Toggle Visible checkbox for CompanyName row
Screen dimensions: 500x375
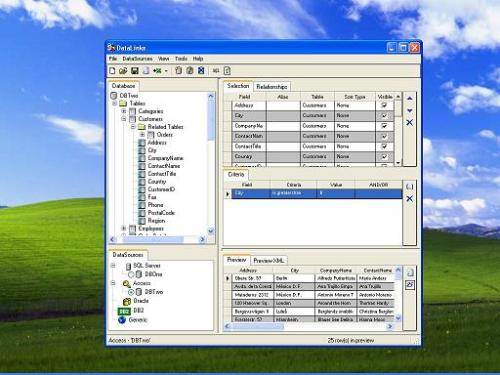tap(384, 126)
